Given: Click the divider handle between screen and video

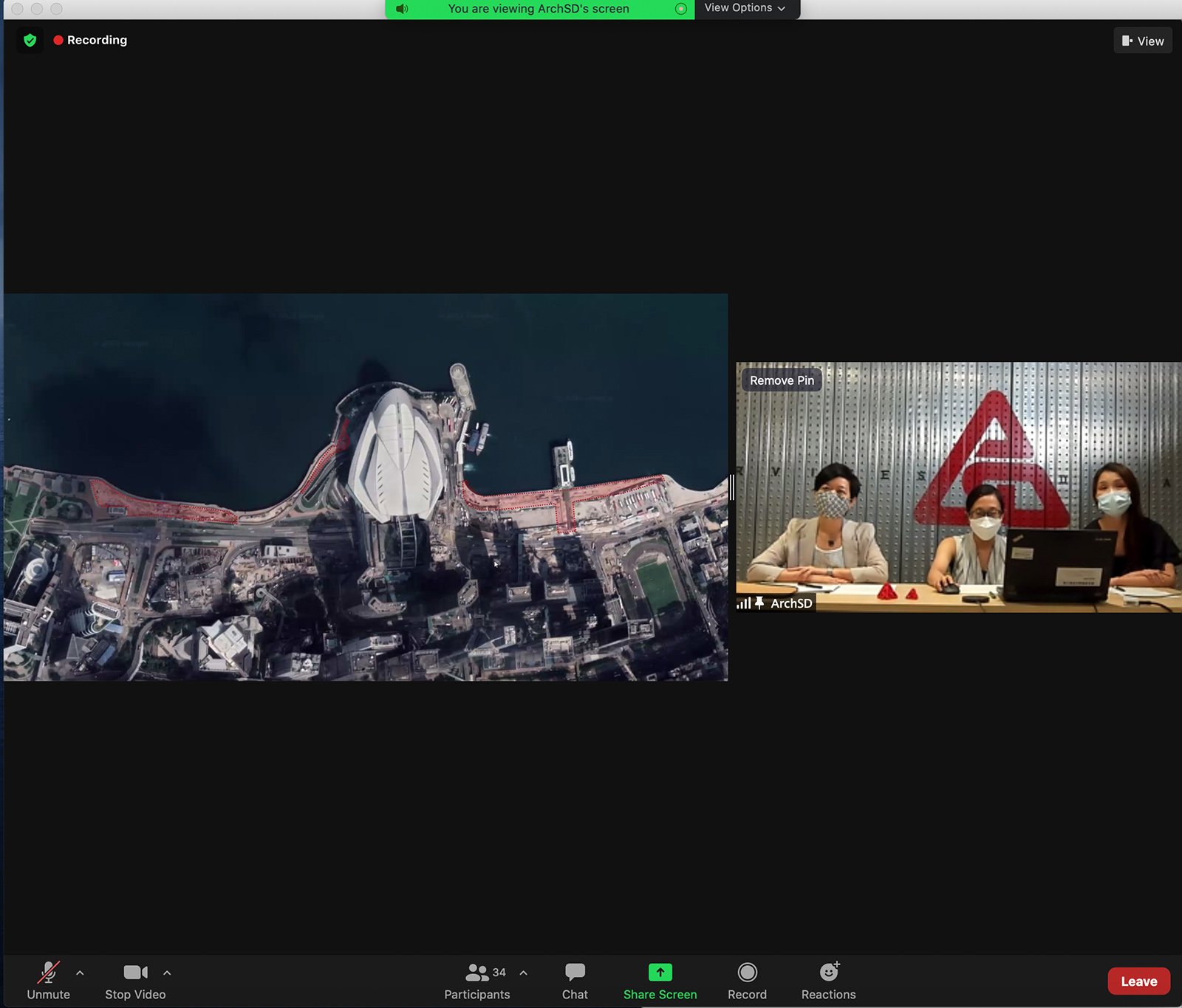Looking at the screenshot, I should [731, 487].
